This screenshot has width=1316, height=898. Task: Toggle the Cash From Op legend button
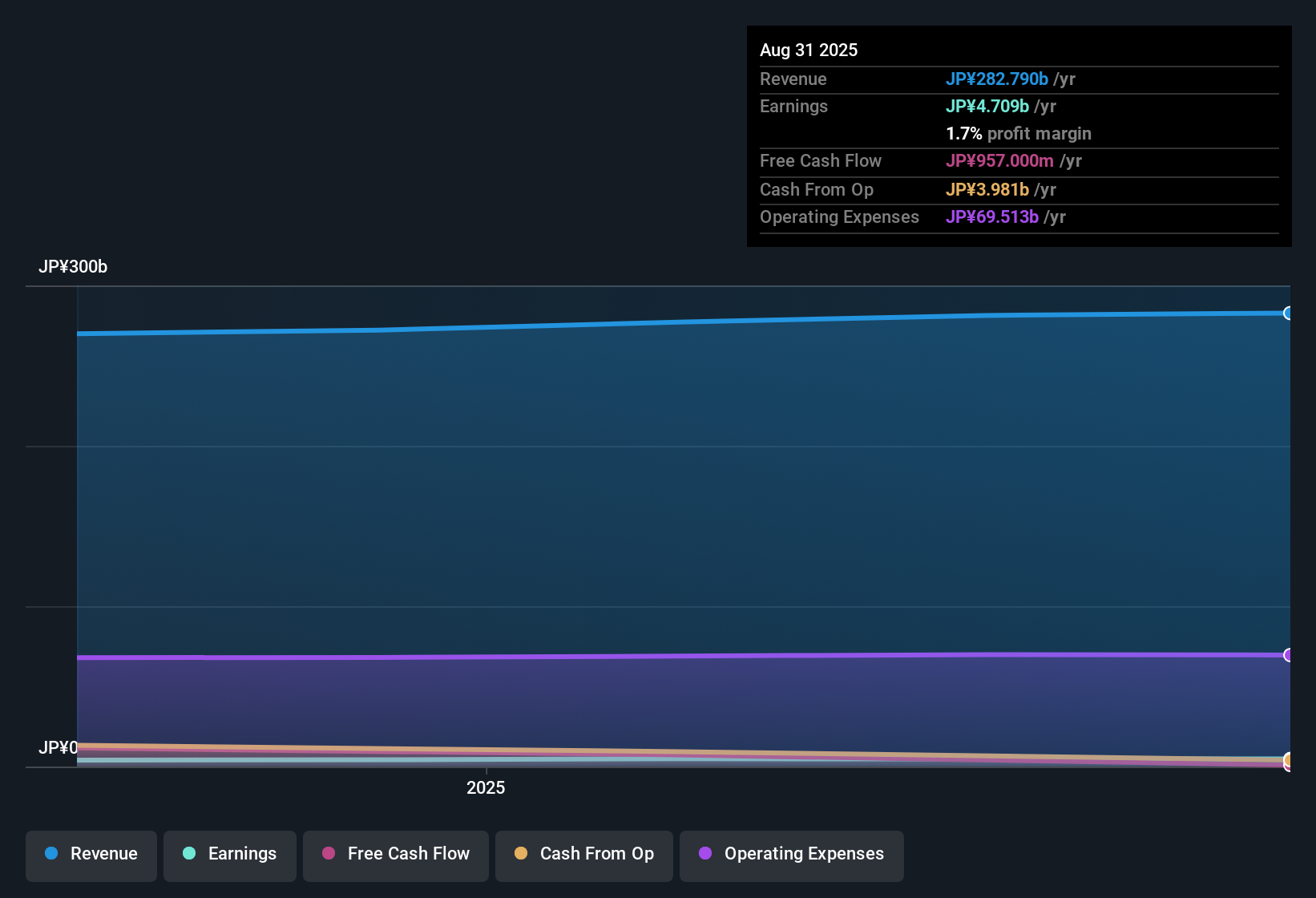[584, 856]
